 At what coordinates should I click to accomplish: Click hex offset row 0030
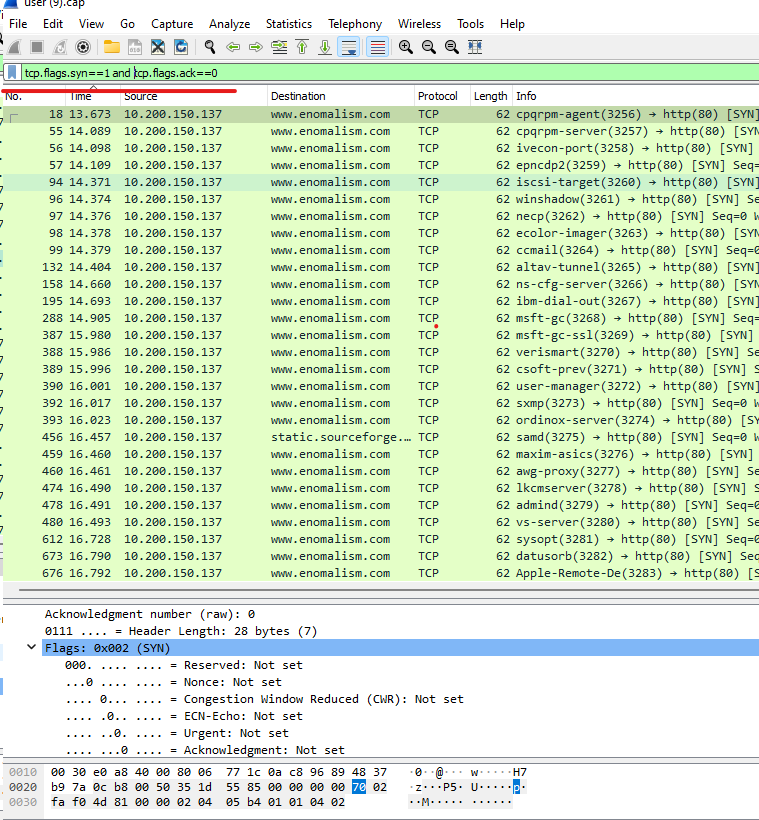23,802
